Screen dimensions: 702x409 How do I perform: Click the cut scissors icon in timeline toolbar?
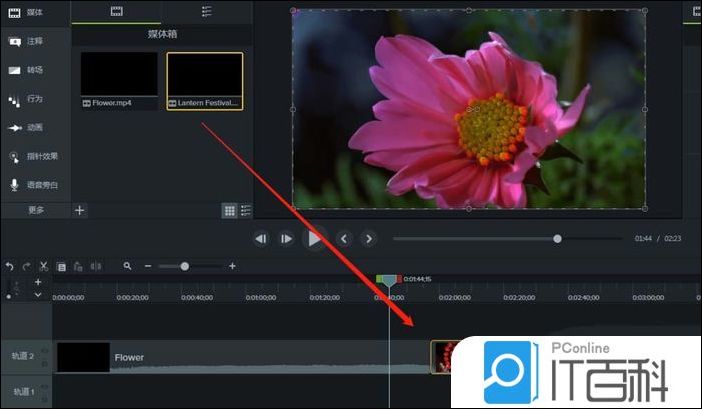(44, 267)
